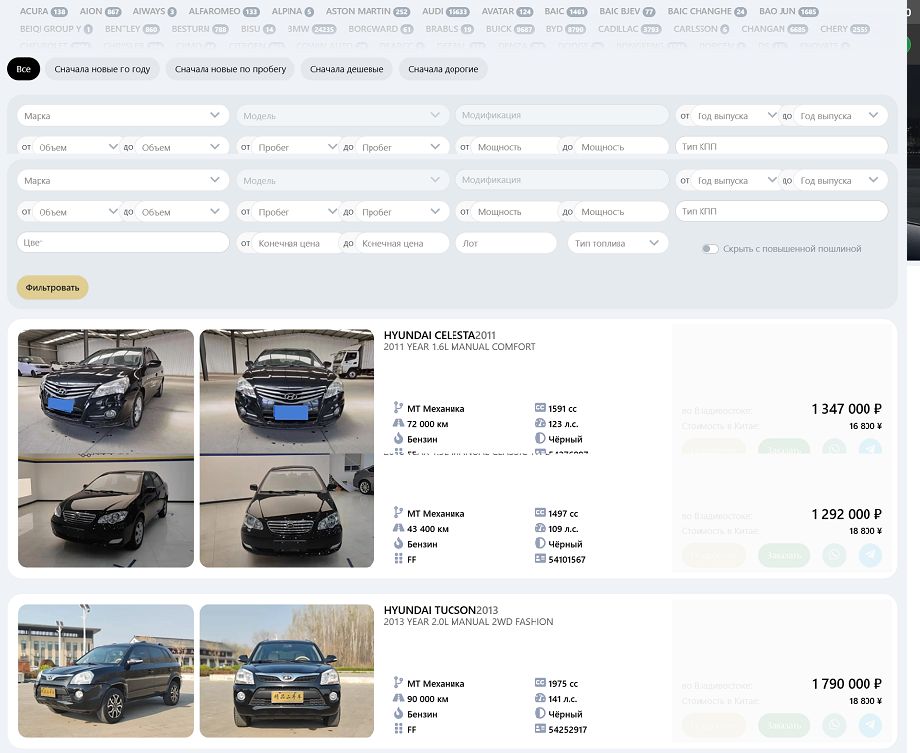Expand the Тип топлива dropdown
Screen dimensions: 920x753
pos(618,243)
